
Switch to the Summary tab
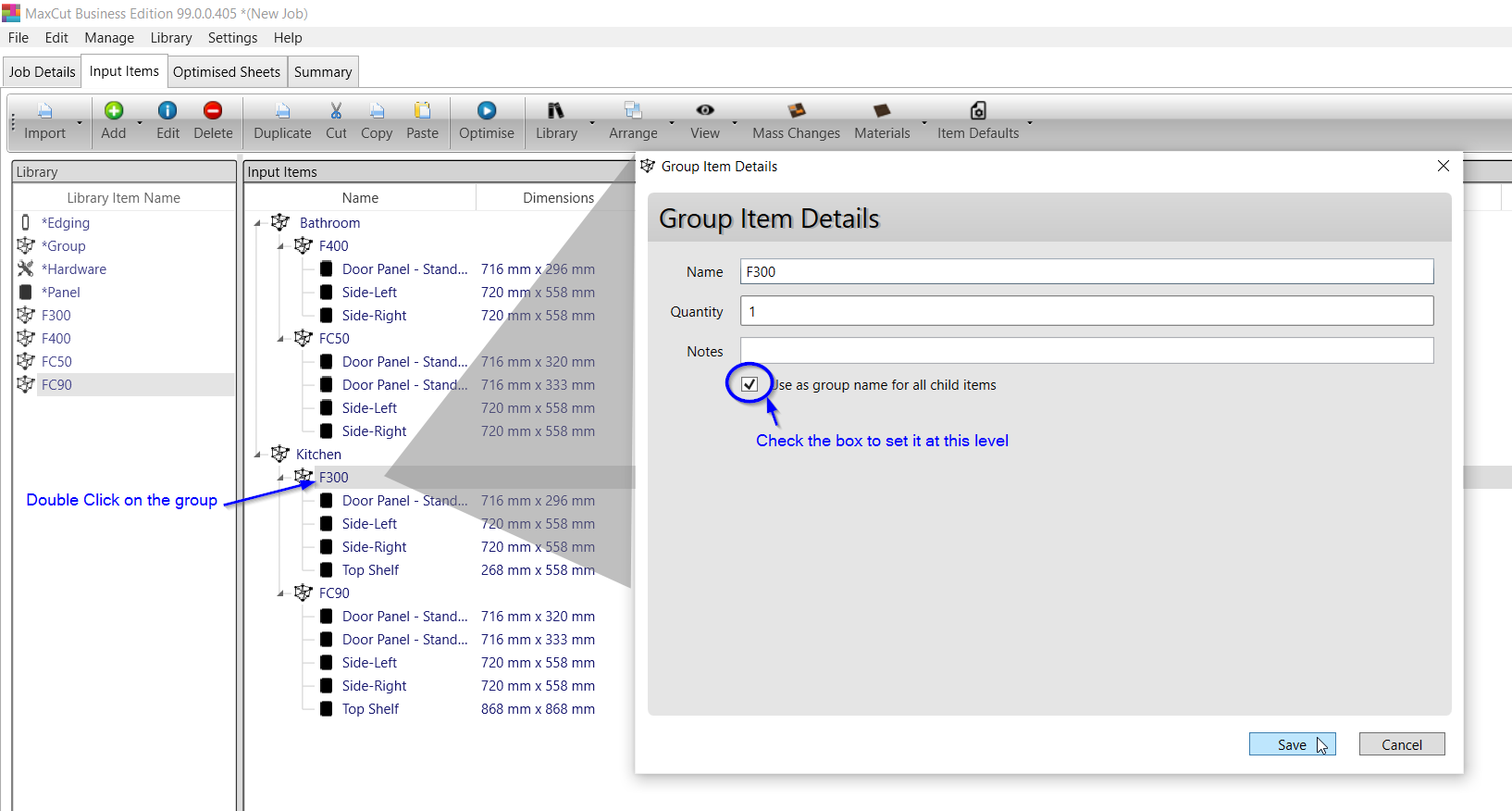pyautogui.click(x=323, y=72)
